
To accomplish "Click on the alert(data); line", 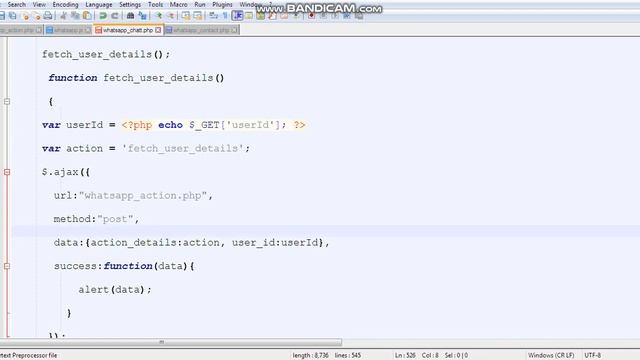I will (115, 290).
